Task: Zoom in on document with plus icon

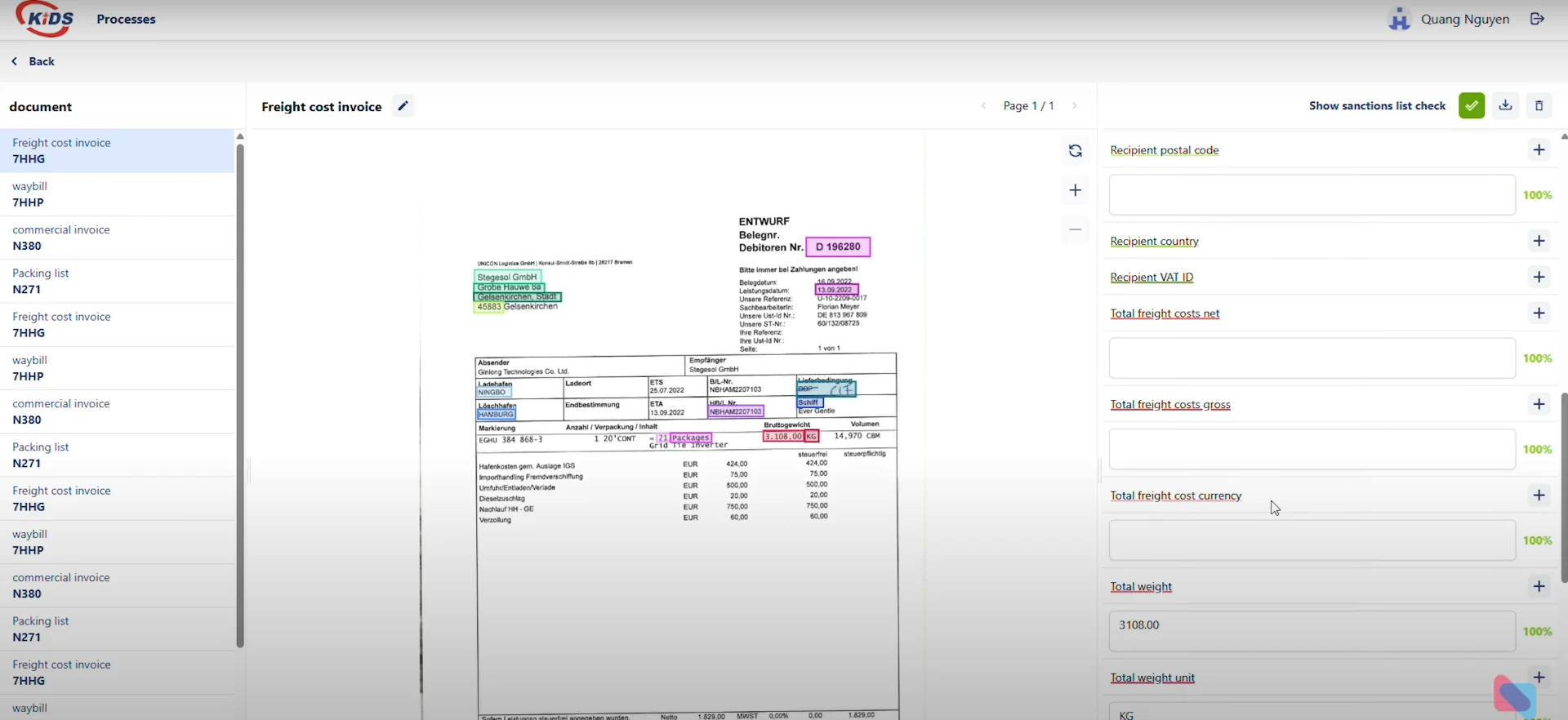Action: [x=1075, y=190]
